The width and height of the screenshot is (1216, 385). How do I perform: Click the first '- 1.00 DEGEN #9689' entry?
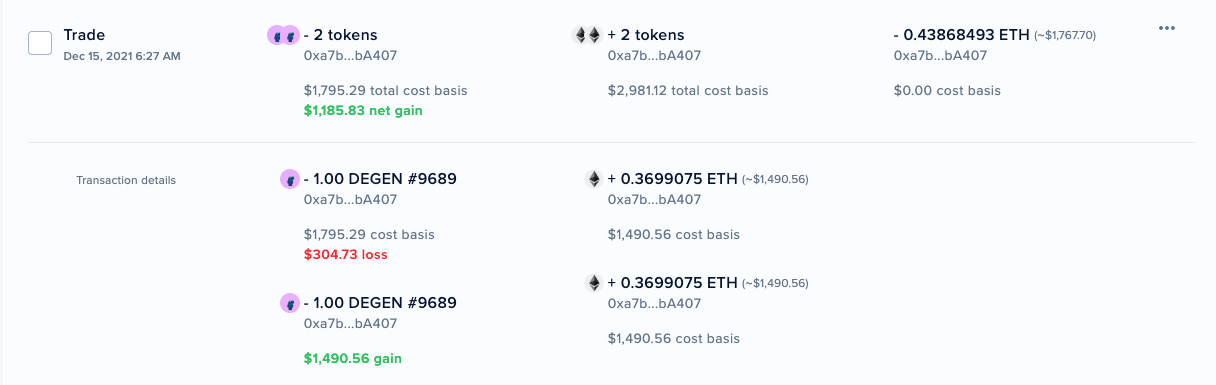(x=380, y=179)
